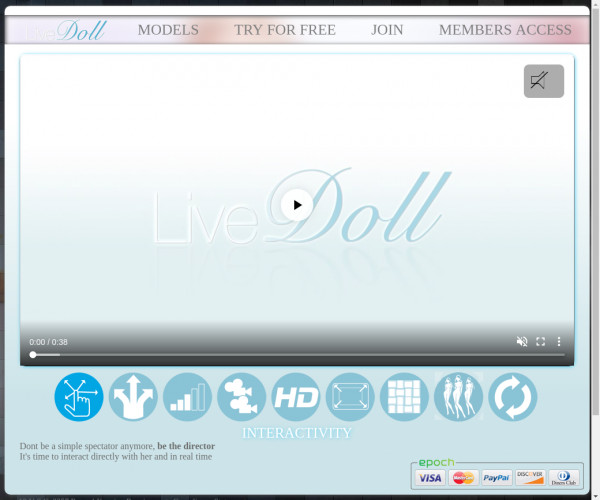
Task: Click the circular refresh arrows icon
Action: tap(513, 397)
